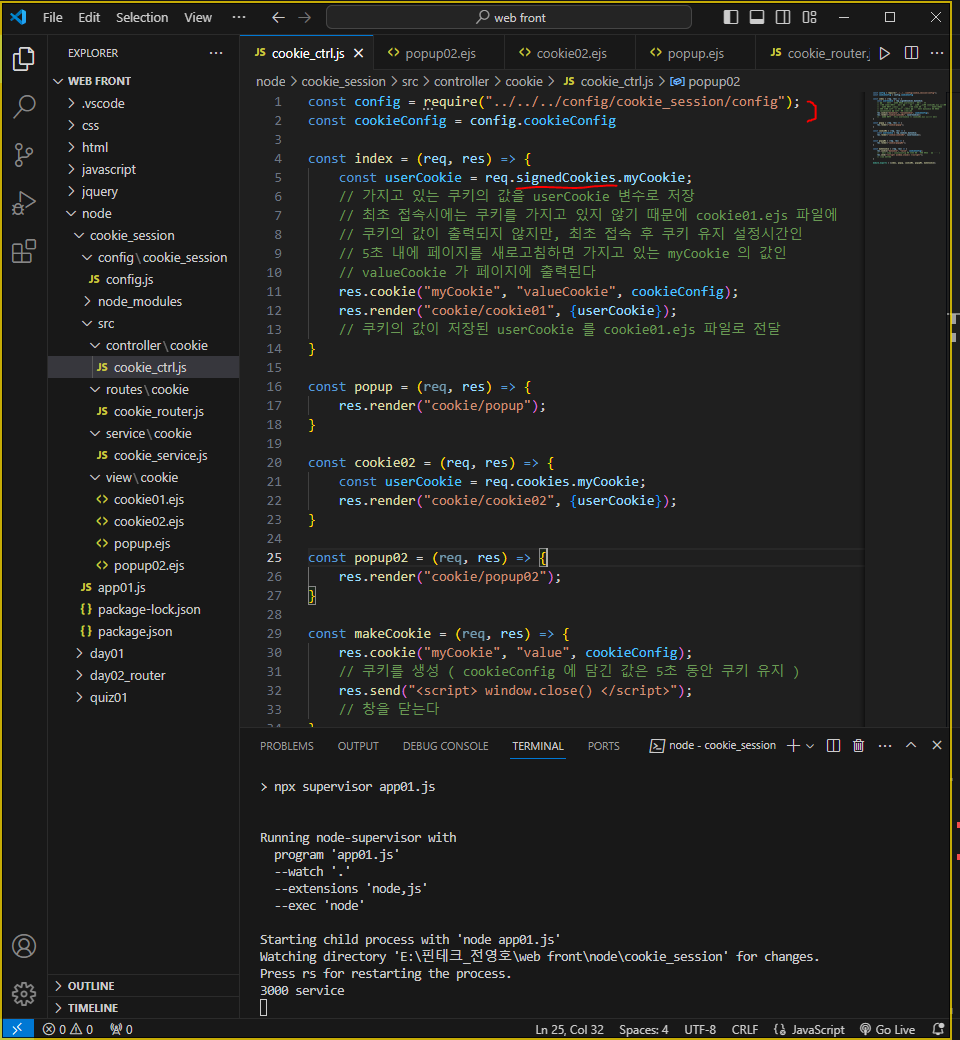
Task: Split the editor to the right
Action: point(912,53)
